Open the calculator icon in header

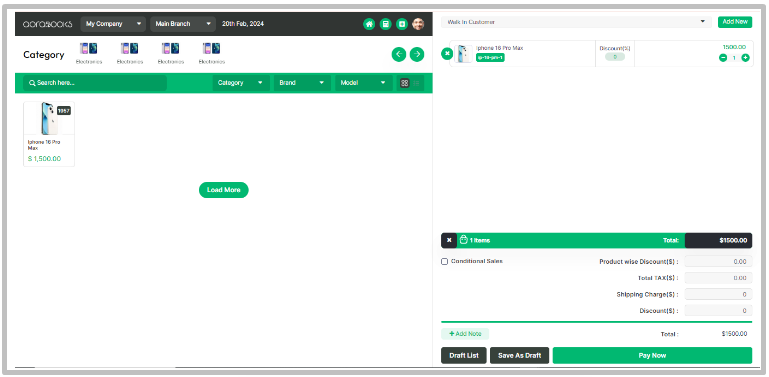[385, 24]
